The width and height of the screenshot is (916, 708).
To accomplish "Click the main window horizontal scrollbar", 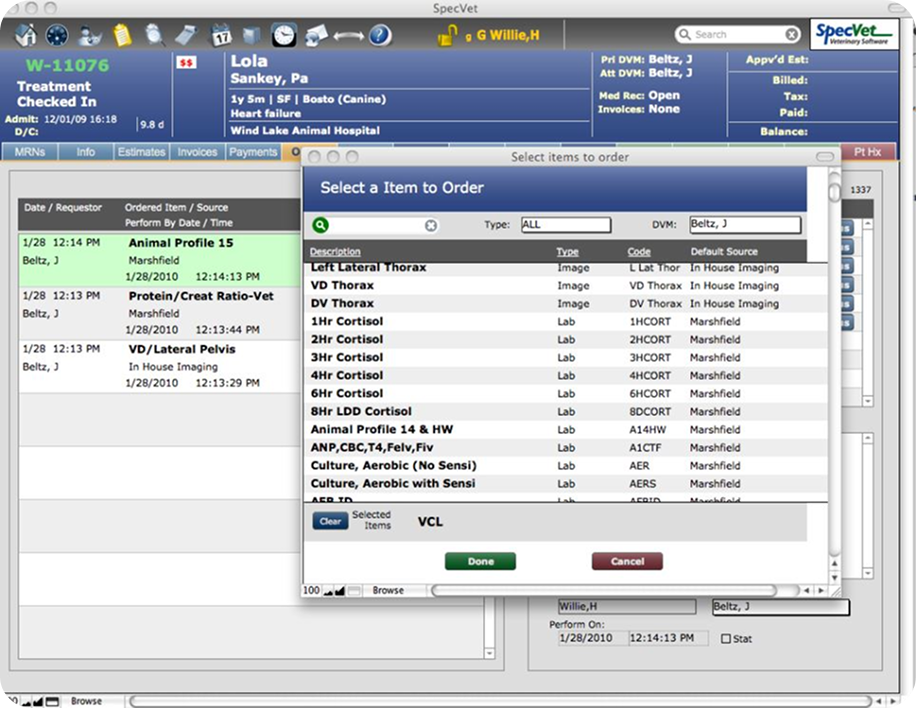I will 499,701.
